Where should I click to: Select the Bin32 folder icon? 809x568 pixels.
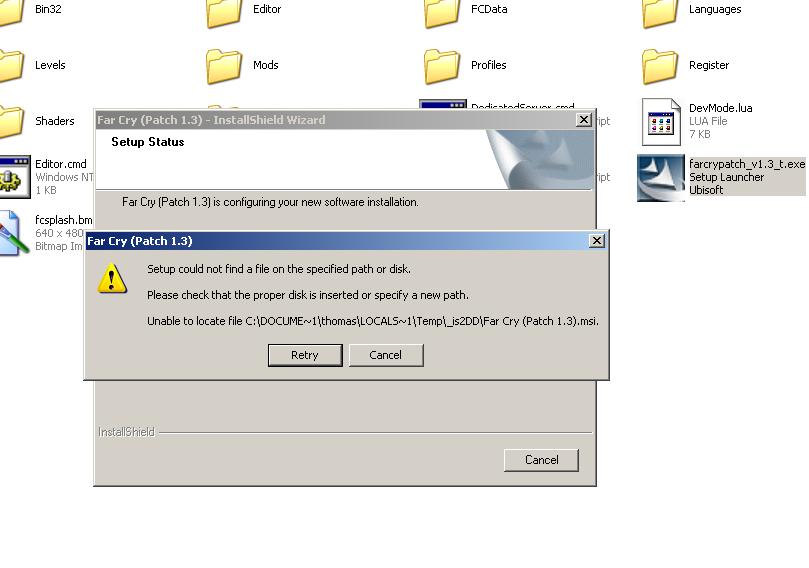(11, 11)
